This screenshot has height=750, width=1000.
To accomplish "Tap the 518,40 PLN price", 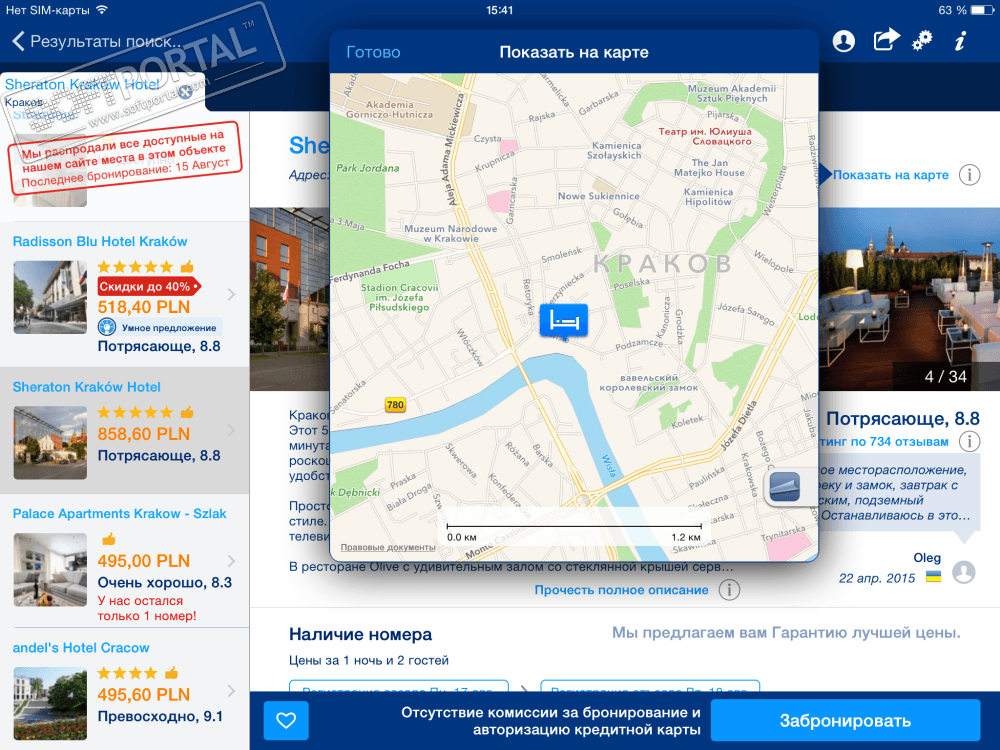I will pos(143,307).
